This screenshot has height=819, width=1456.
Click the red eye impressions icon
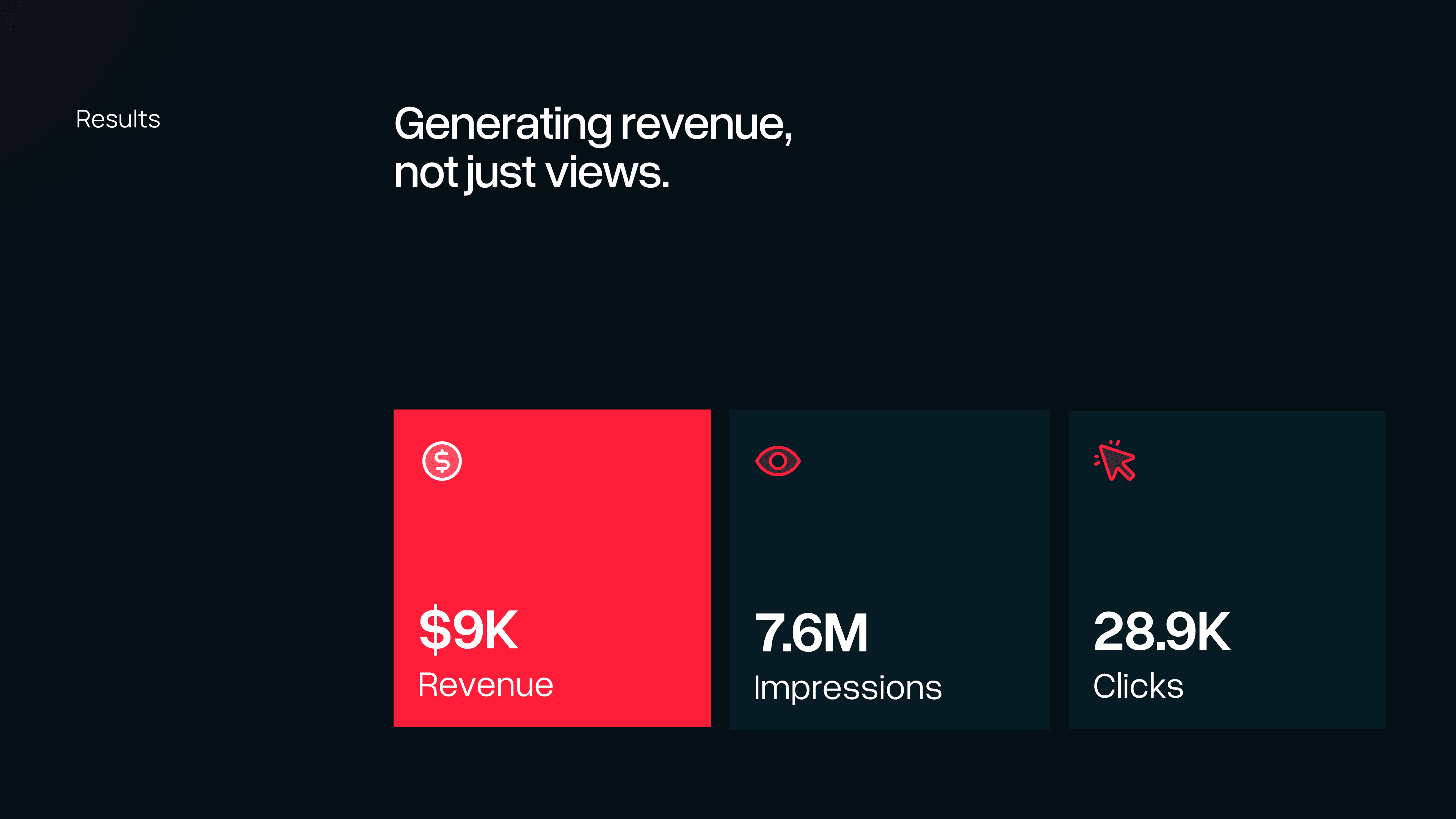point(778,461)
